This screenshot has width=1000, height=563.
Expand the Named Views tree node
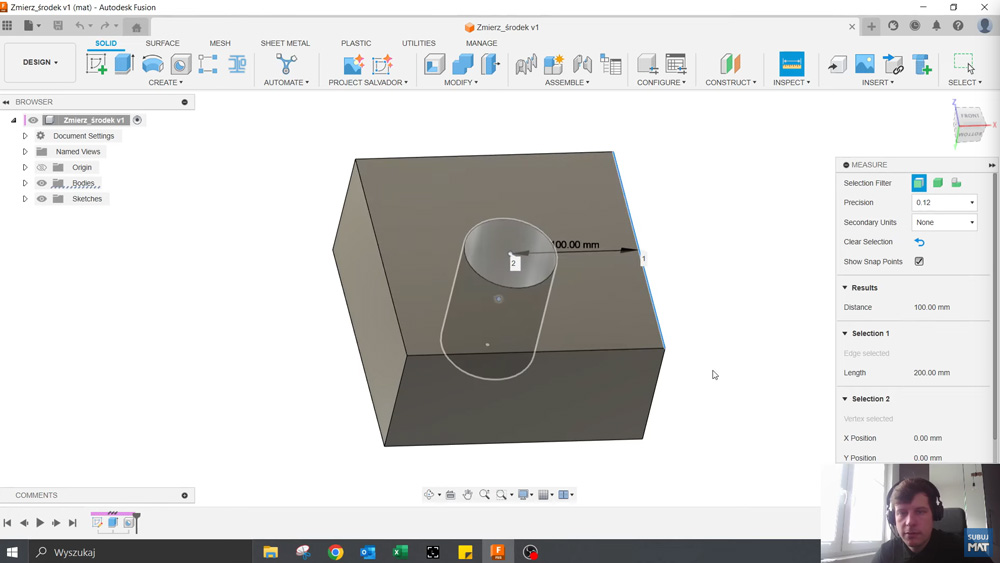pos(25,152)
